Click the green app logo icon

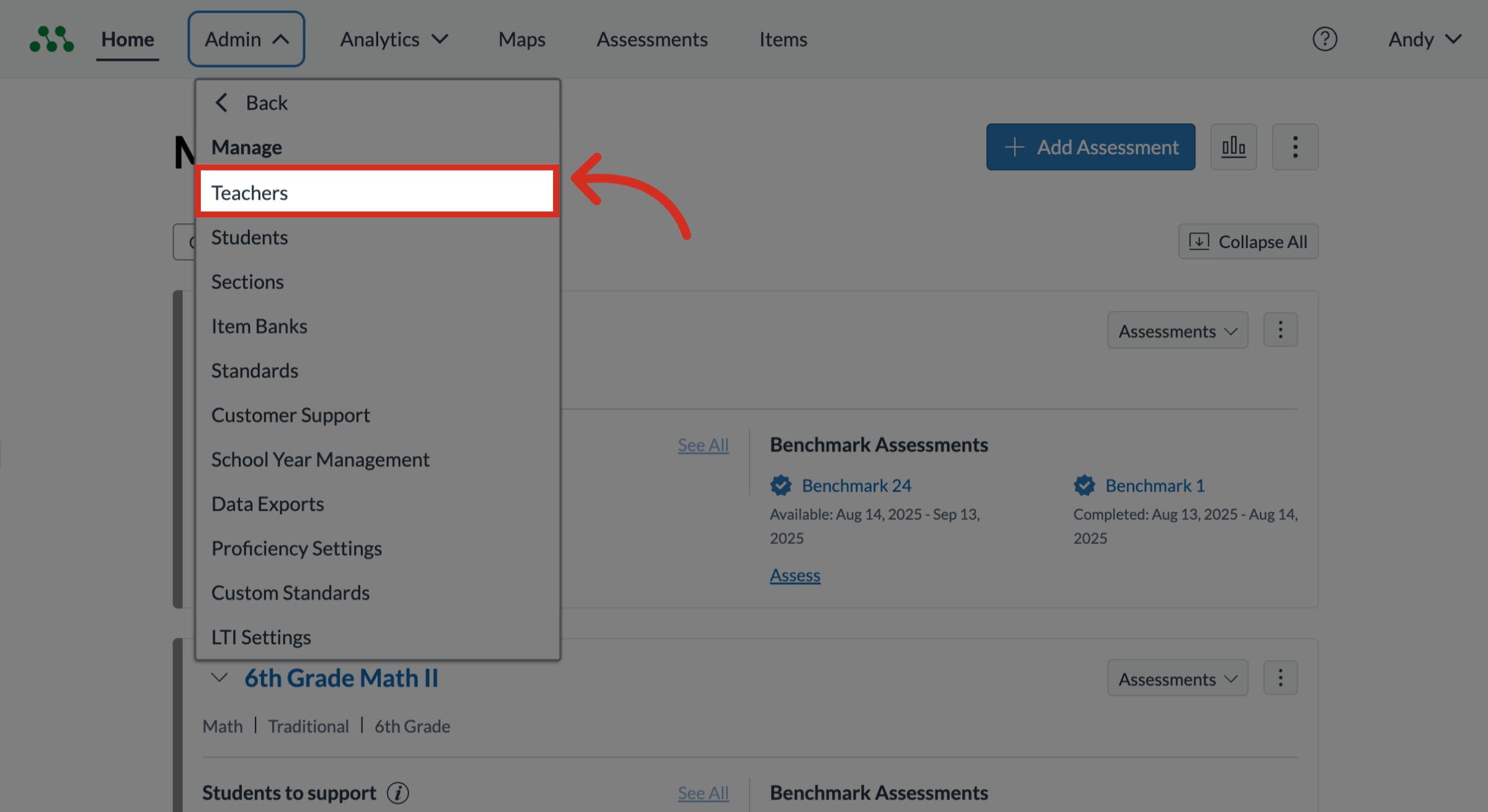tap(52, 39)
